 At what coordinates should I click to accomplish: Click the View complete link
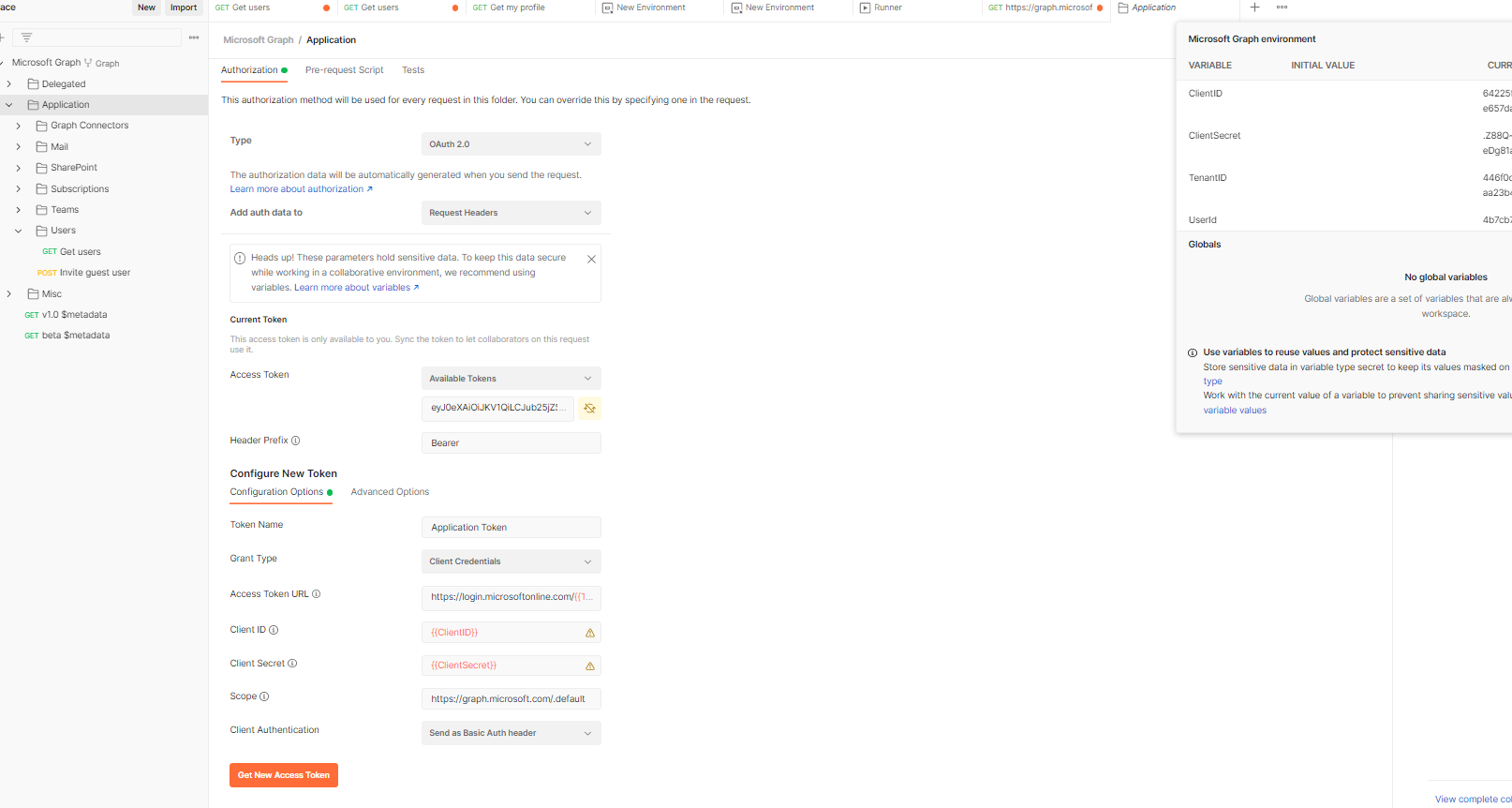(x=1473, y=800)
